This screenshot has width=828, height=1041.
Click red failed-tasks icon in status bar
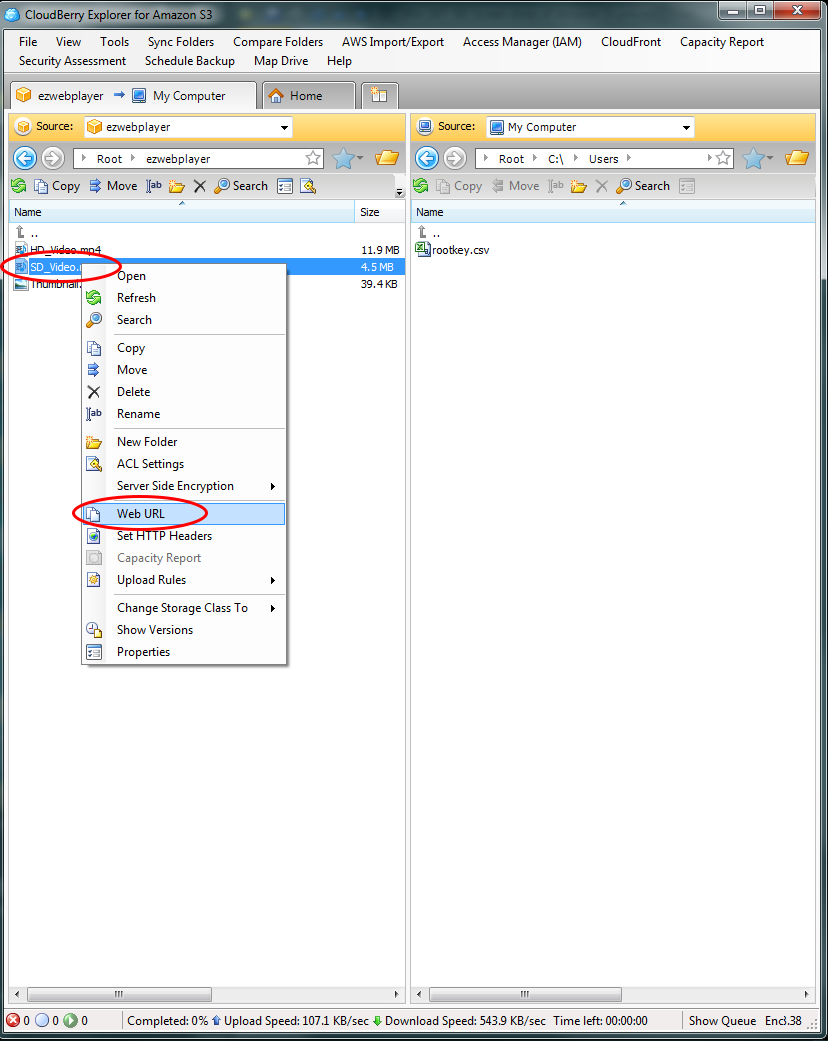(x=13, y=1020)
